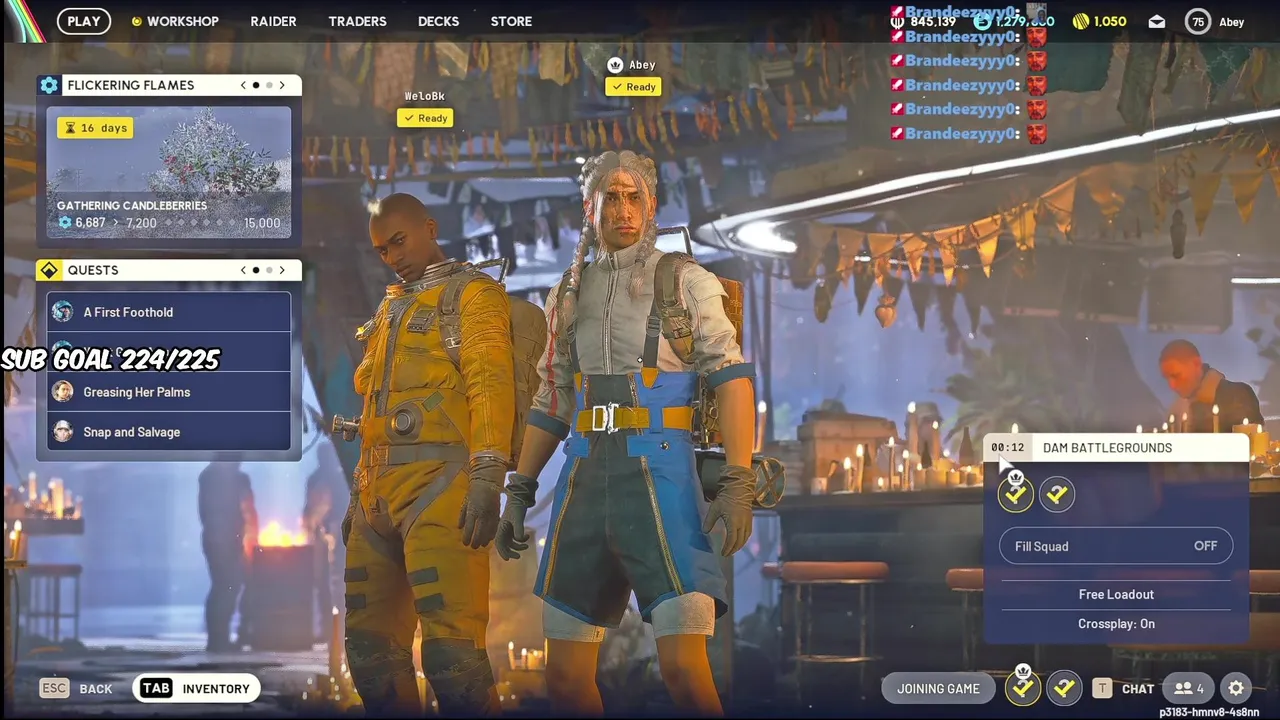This screenshot has width=1280, height=720.
Task: Click the second squad member icon in the Dam Battlegrounds panel
Action: (x=1057, y=494)
